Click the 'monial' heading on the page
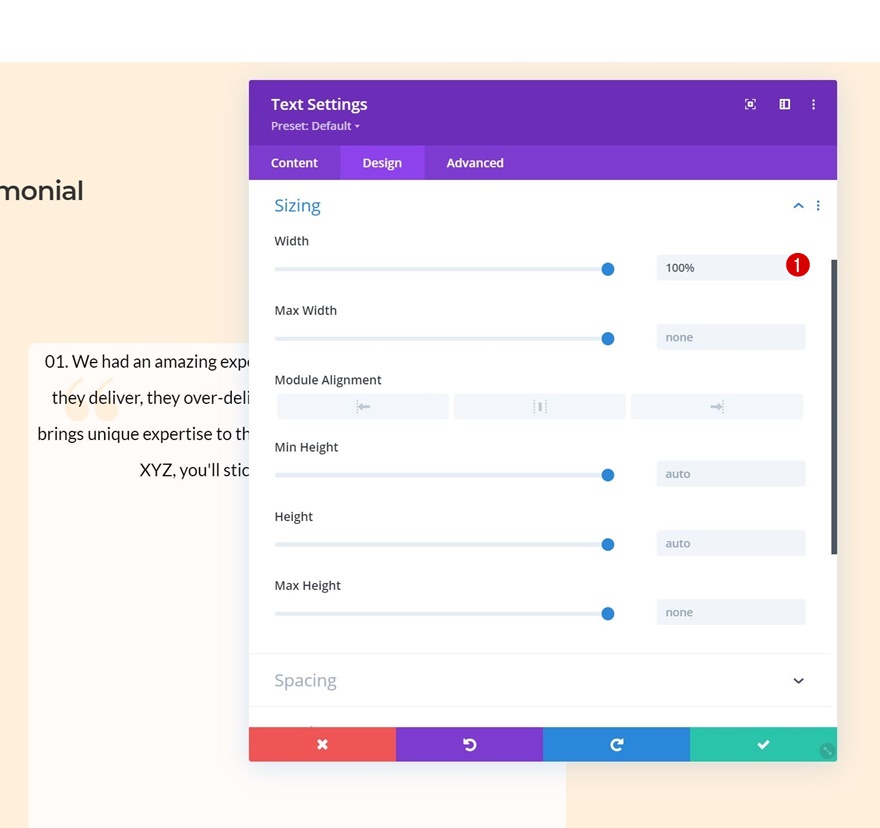Viewport: 880px width, 828px height. click(x=42, y=191)
